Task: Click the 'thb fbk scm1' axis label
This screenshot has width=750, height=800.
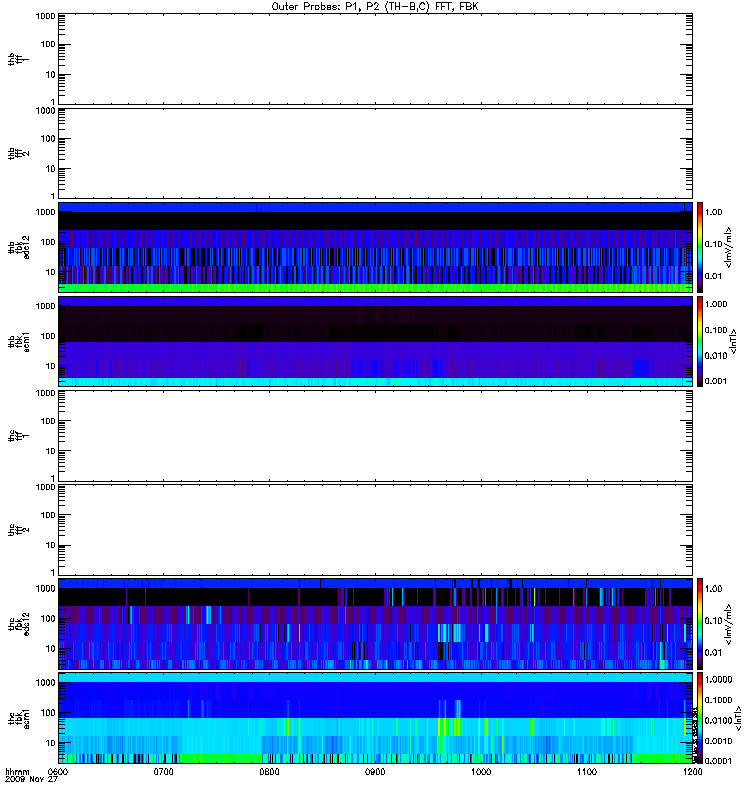Action: (18, 342)
